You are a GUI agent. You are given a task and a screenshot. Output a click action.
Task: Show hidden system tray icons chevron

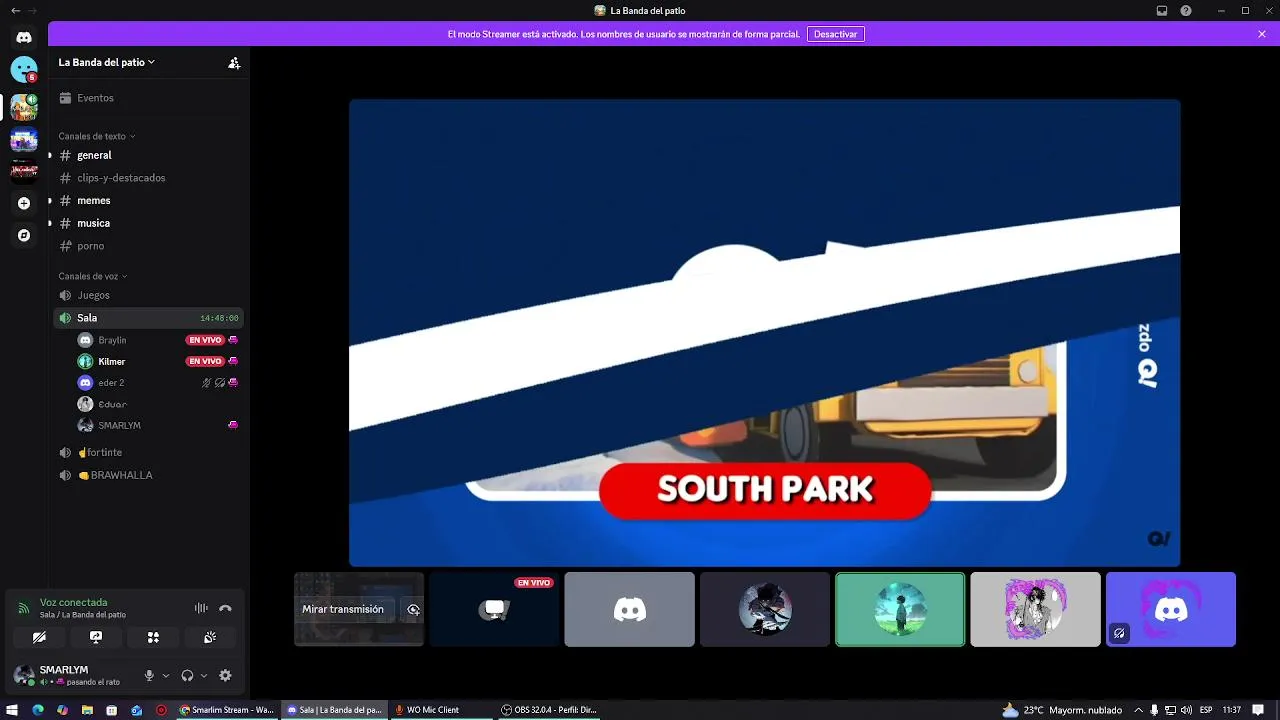[1138, 710]
